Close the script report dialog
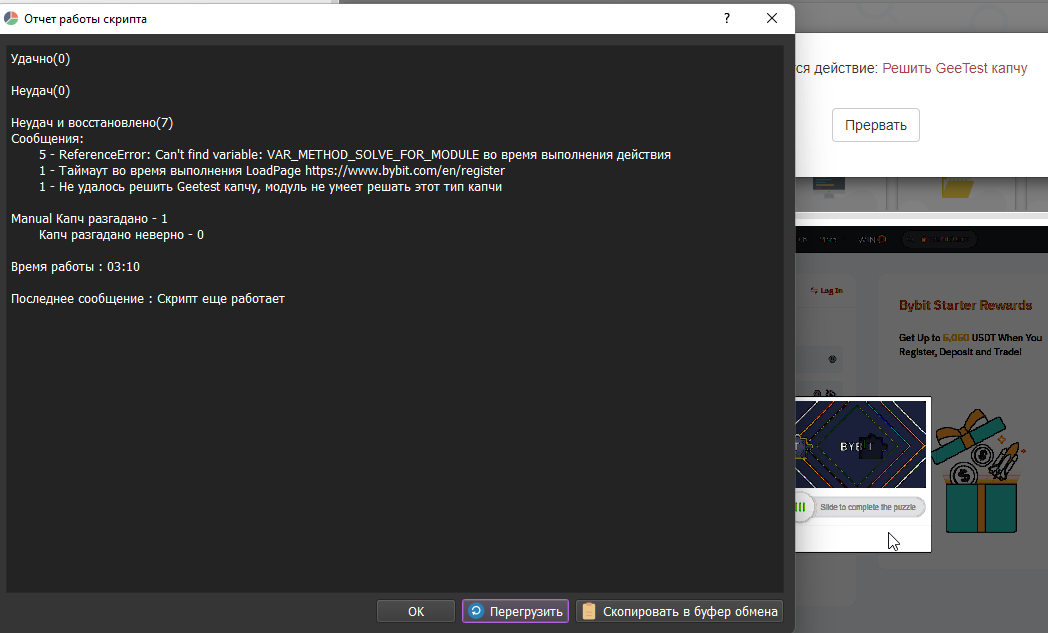 coord(772,18)
